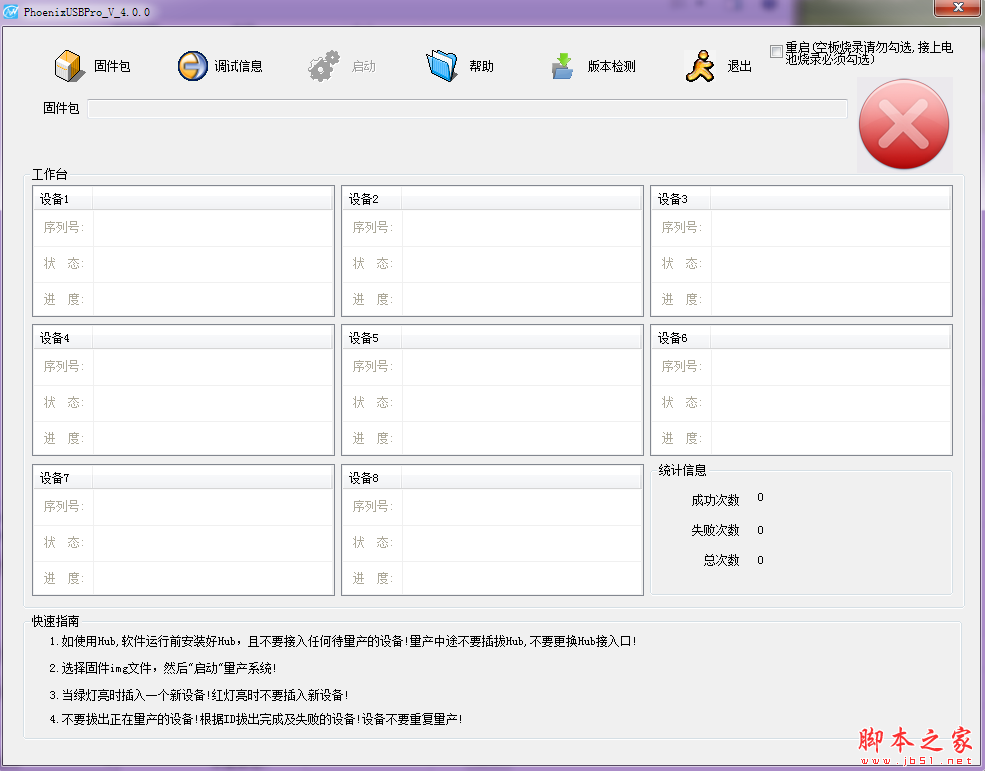Click the 启动 gears start icon

point(323,66)
